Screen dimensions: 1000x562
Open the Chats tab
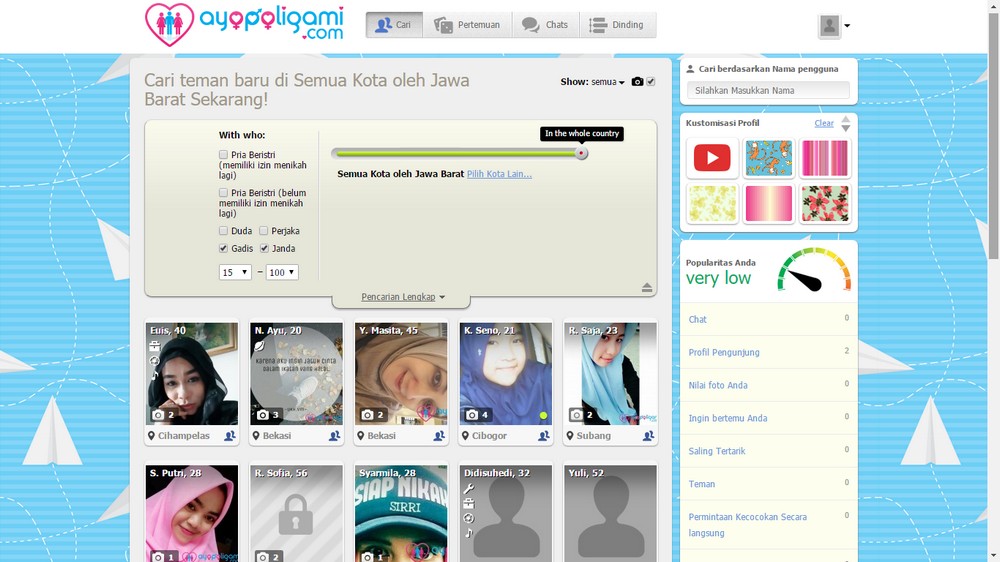click(x=545, y=25)
